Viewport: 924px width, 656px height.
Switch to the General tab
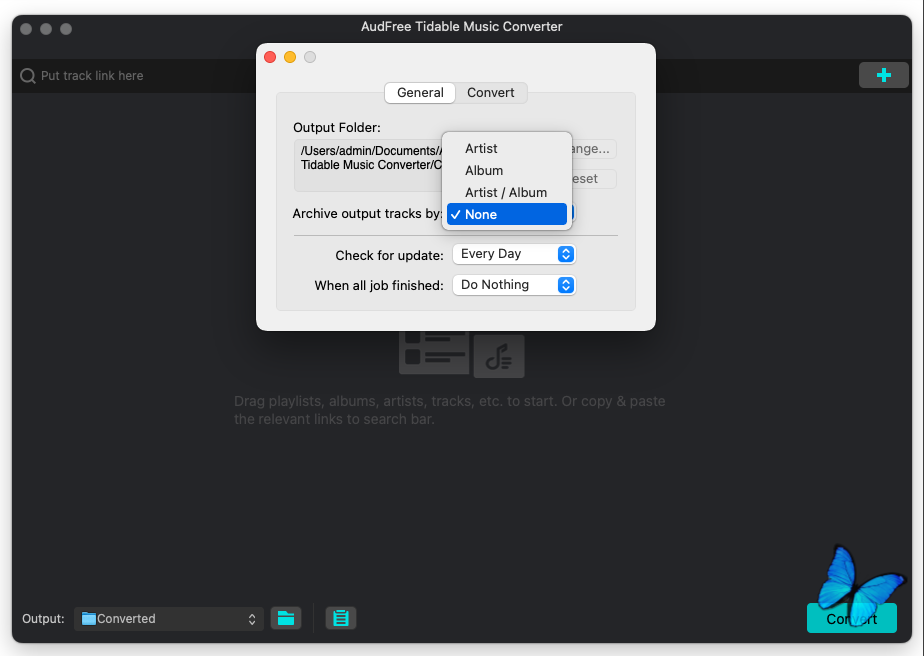point(420,92)
